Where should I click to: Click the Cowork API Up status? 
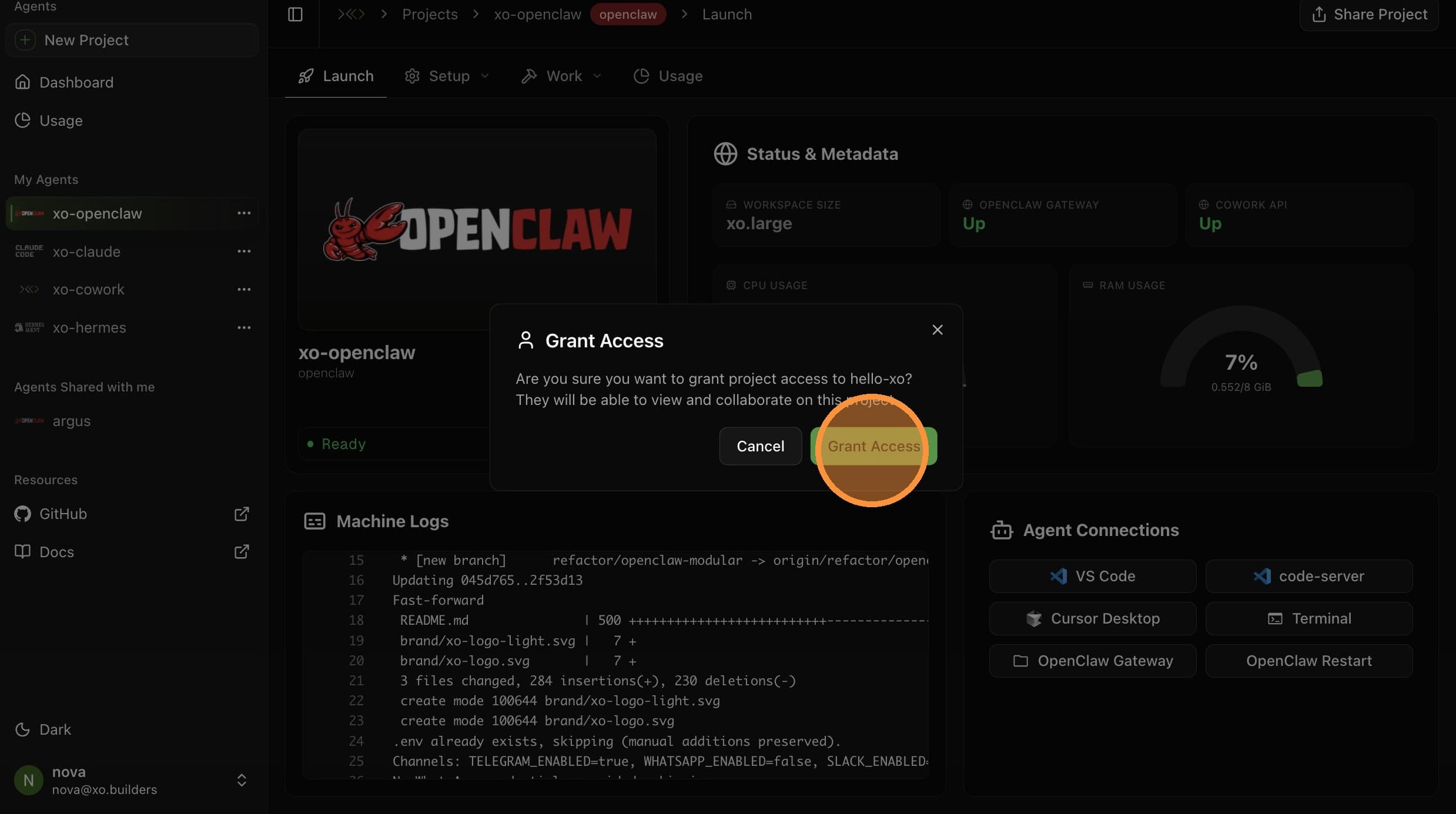coord(1210,223)
